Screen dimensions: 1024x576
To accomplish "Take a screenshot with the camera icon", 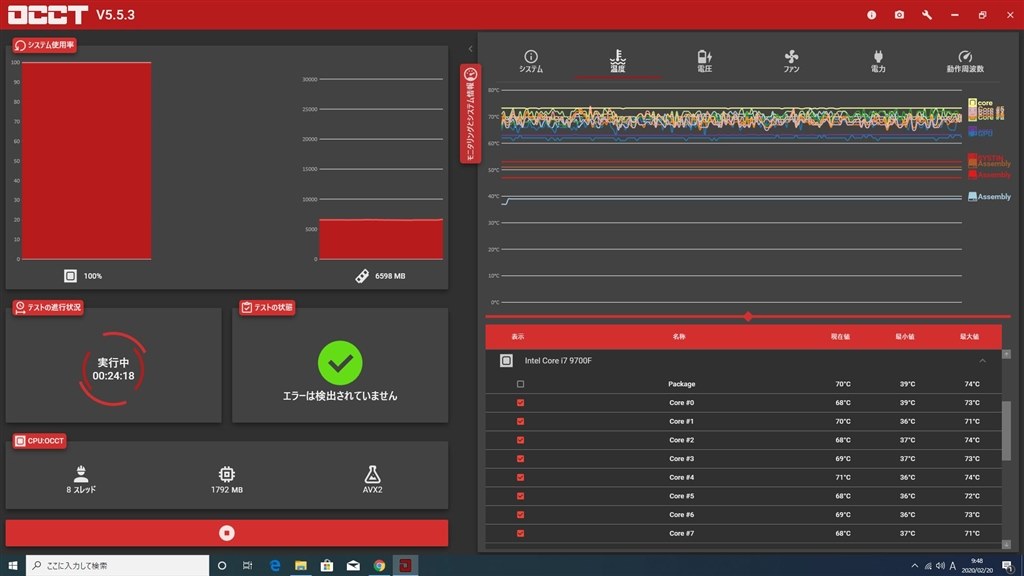I will [899, 14].
